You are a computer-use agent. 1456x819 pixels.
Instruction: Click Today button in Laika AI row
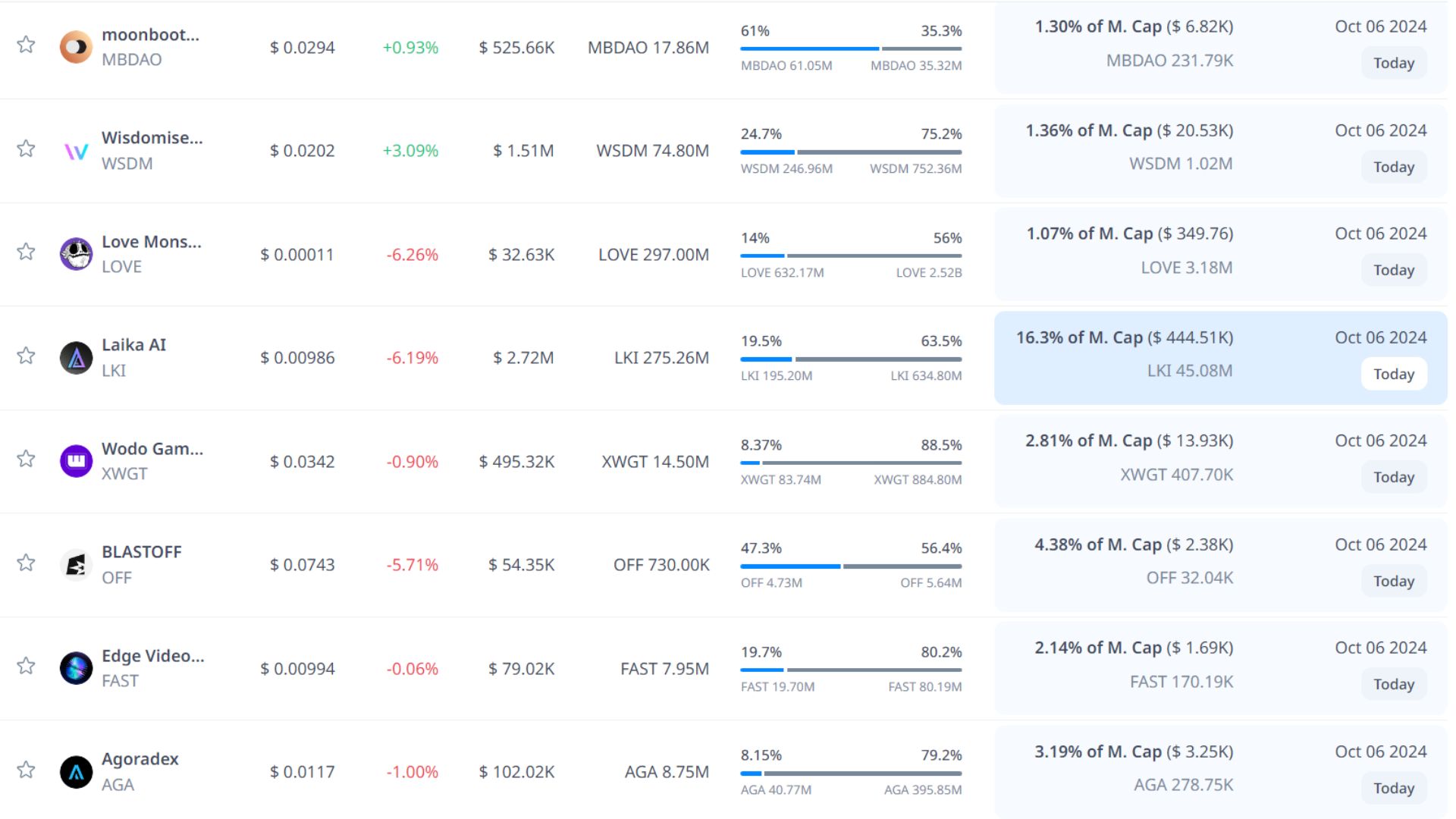[1393, 374]
